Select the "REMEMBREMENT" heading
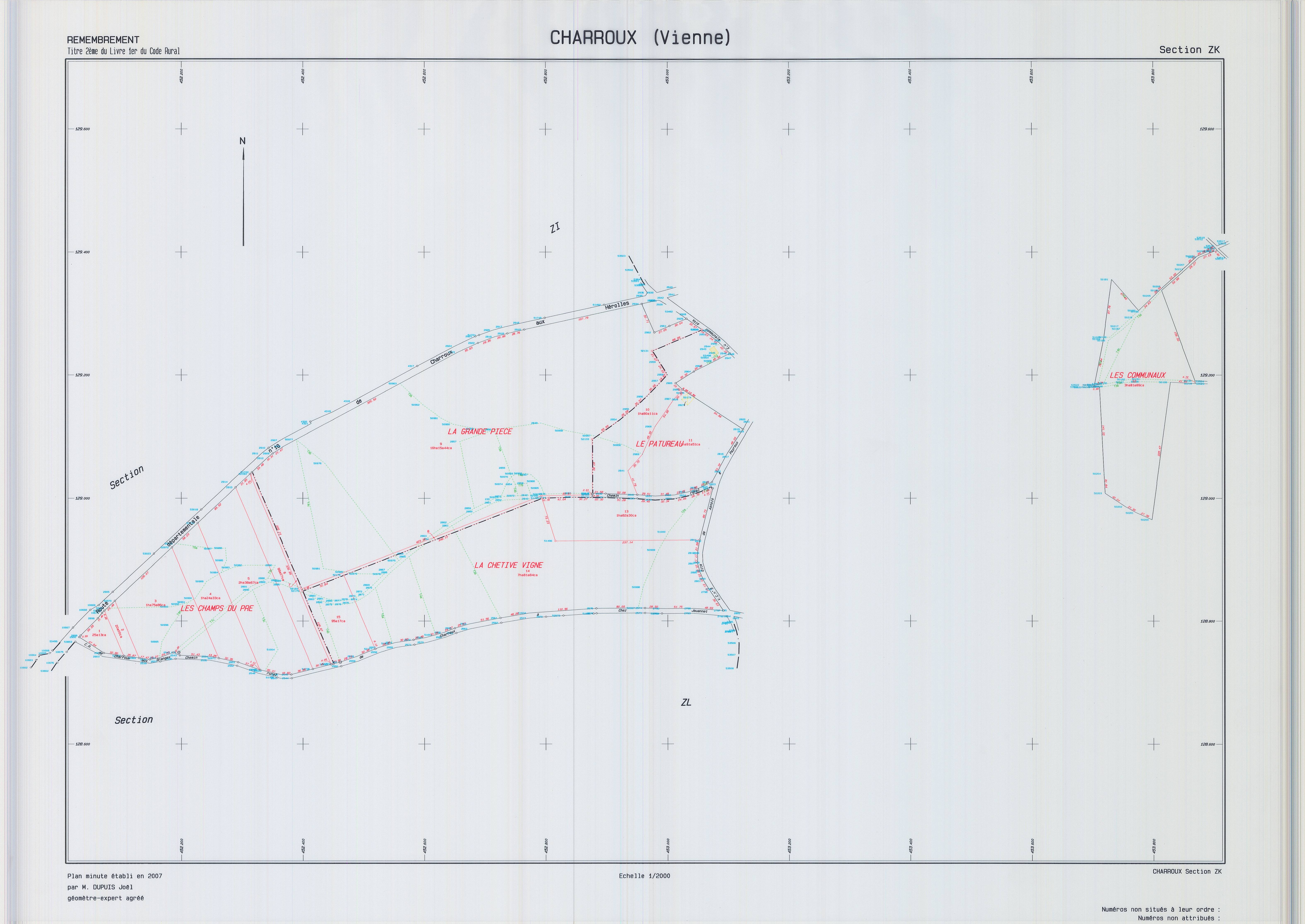Image resolution: width=1305 pixels, height=924 pixels. [x=103, y=40]
